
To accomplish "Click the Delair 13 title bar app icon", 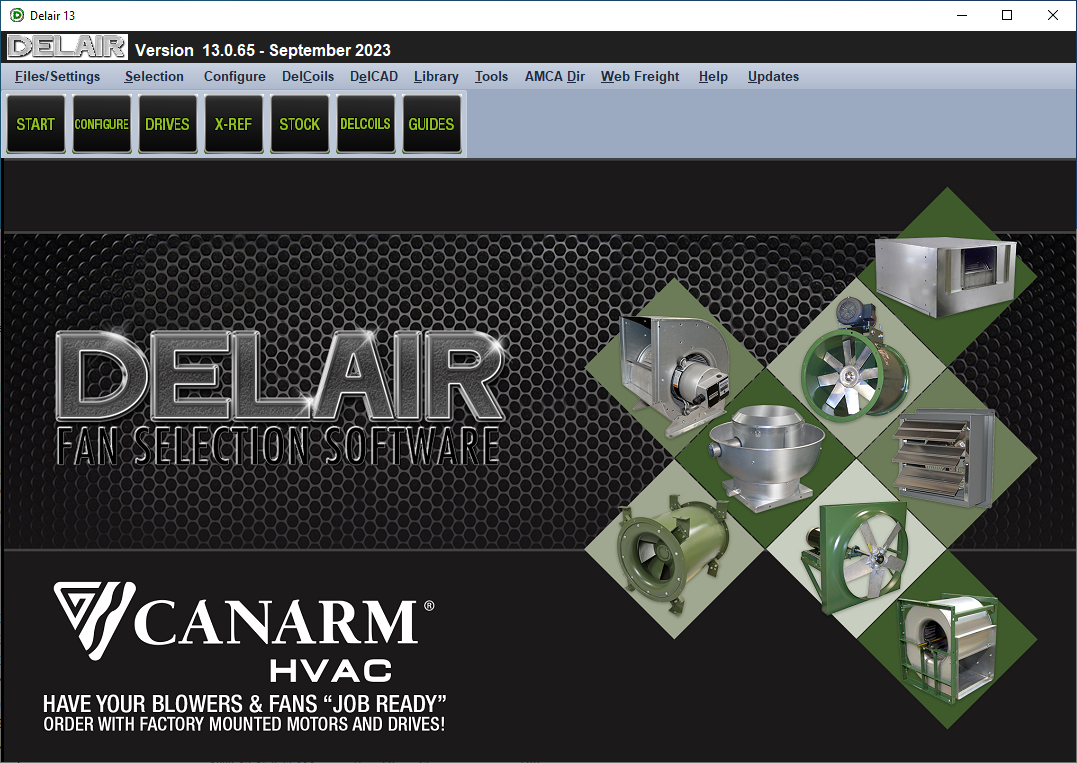I will point(16,15).
